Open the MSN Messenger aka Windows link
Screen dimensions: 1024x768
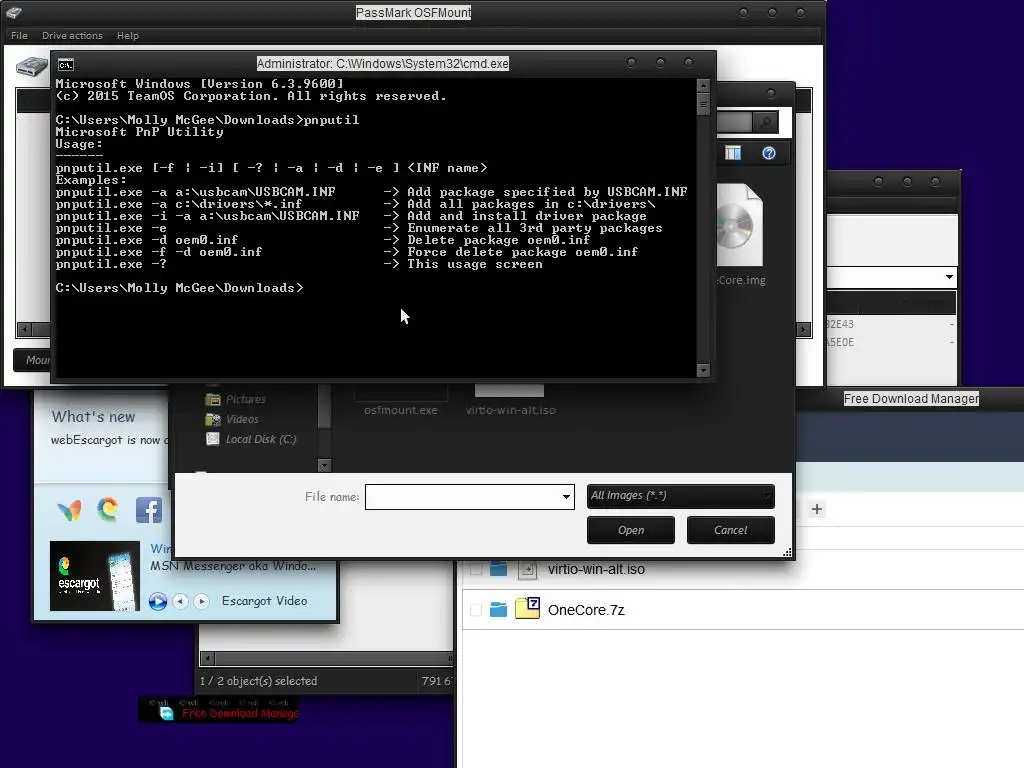(x=233, y=566)
